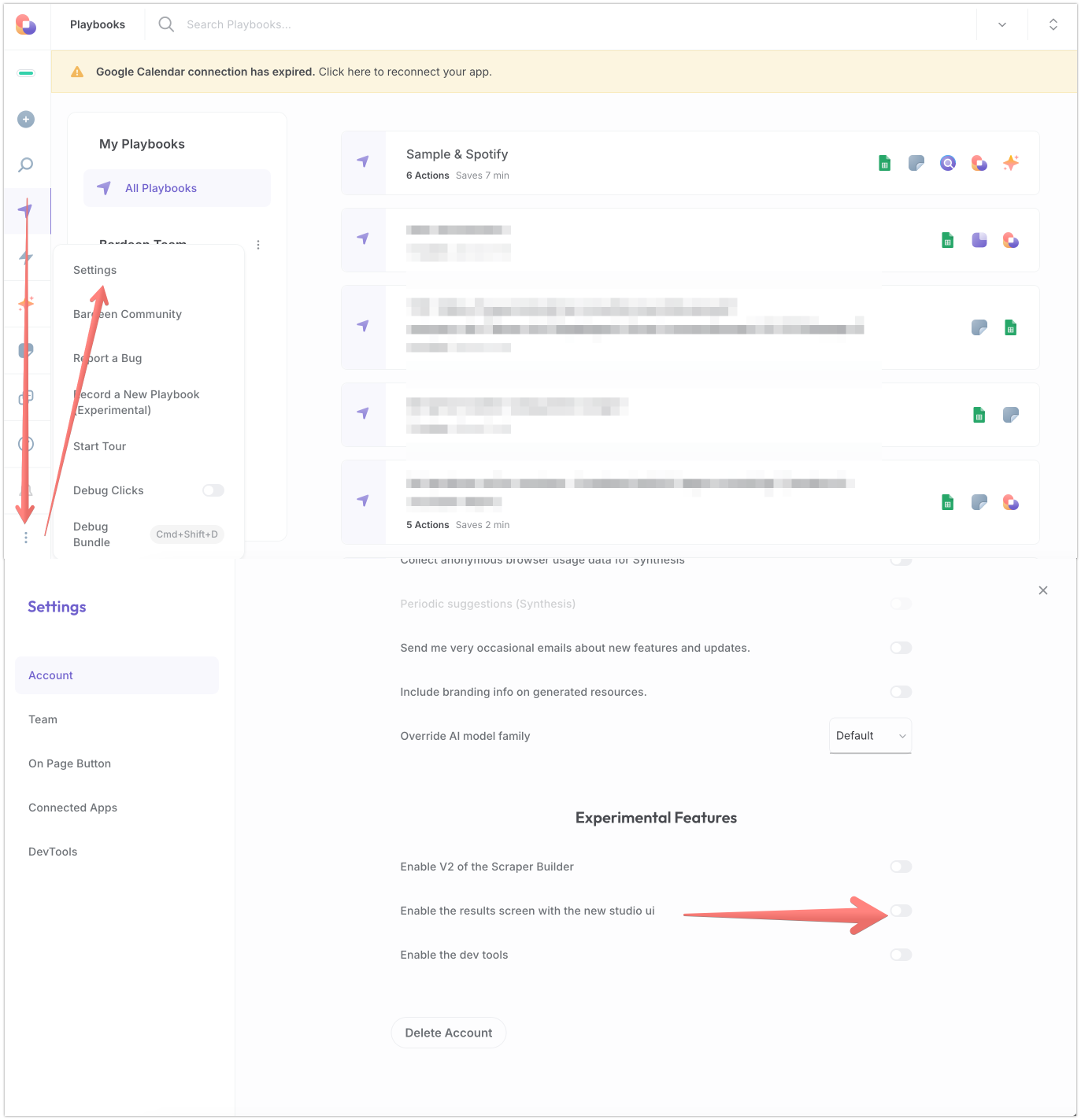Click the paper-plane icon on 5 Actions card
The image size is (1081, 1120).
point(363,501)
